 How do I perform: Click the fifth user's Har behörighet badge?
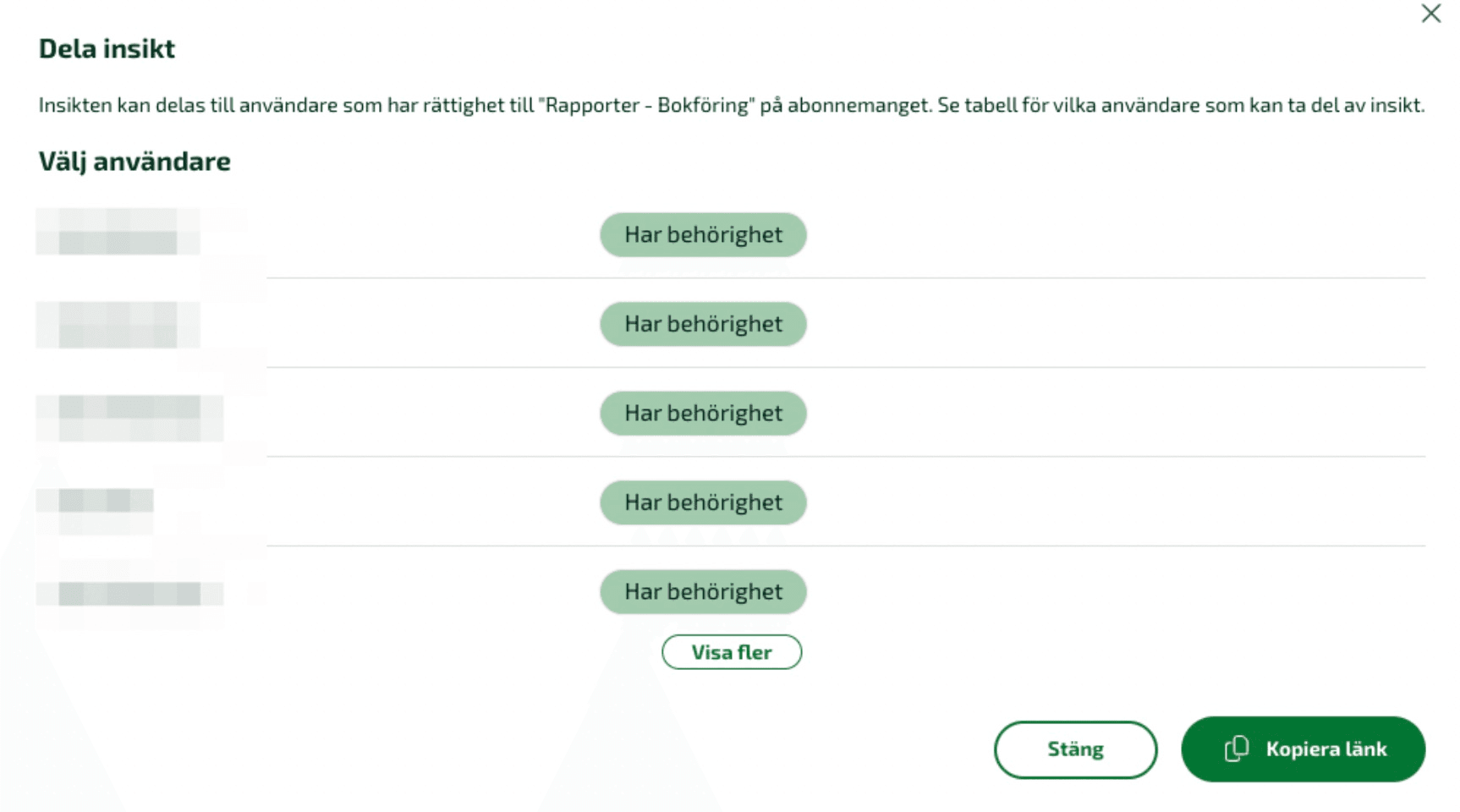coord(703,591)
